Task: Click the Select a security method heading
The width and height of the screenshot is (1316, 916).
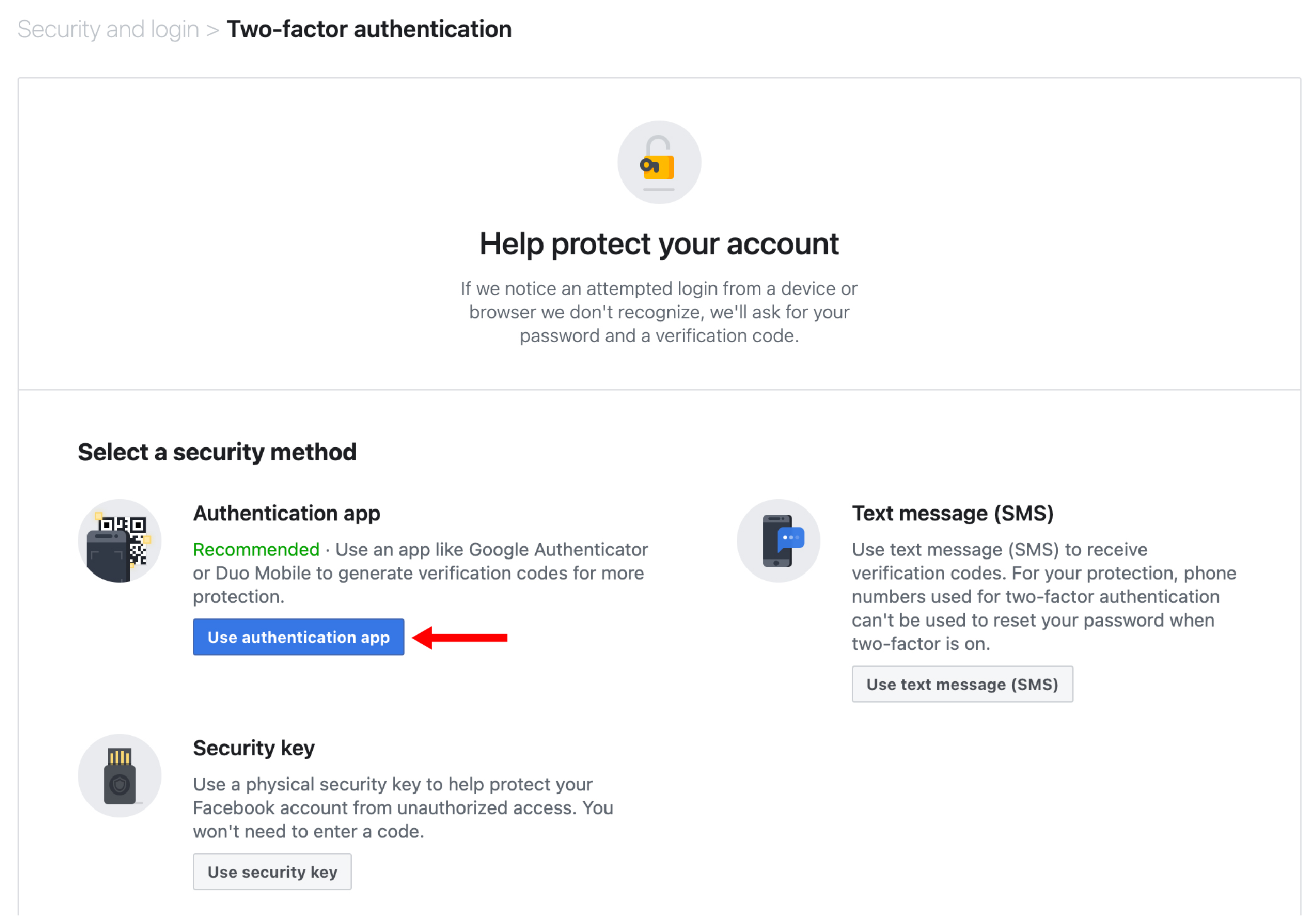Action: (217, 452)
